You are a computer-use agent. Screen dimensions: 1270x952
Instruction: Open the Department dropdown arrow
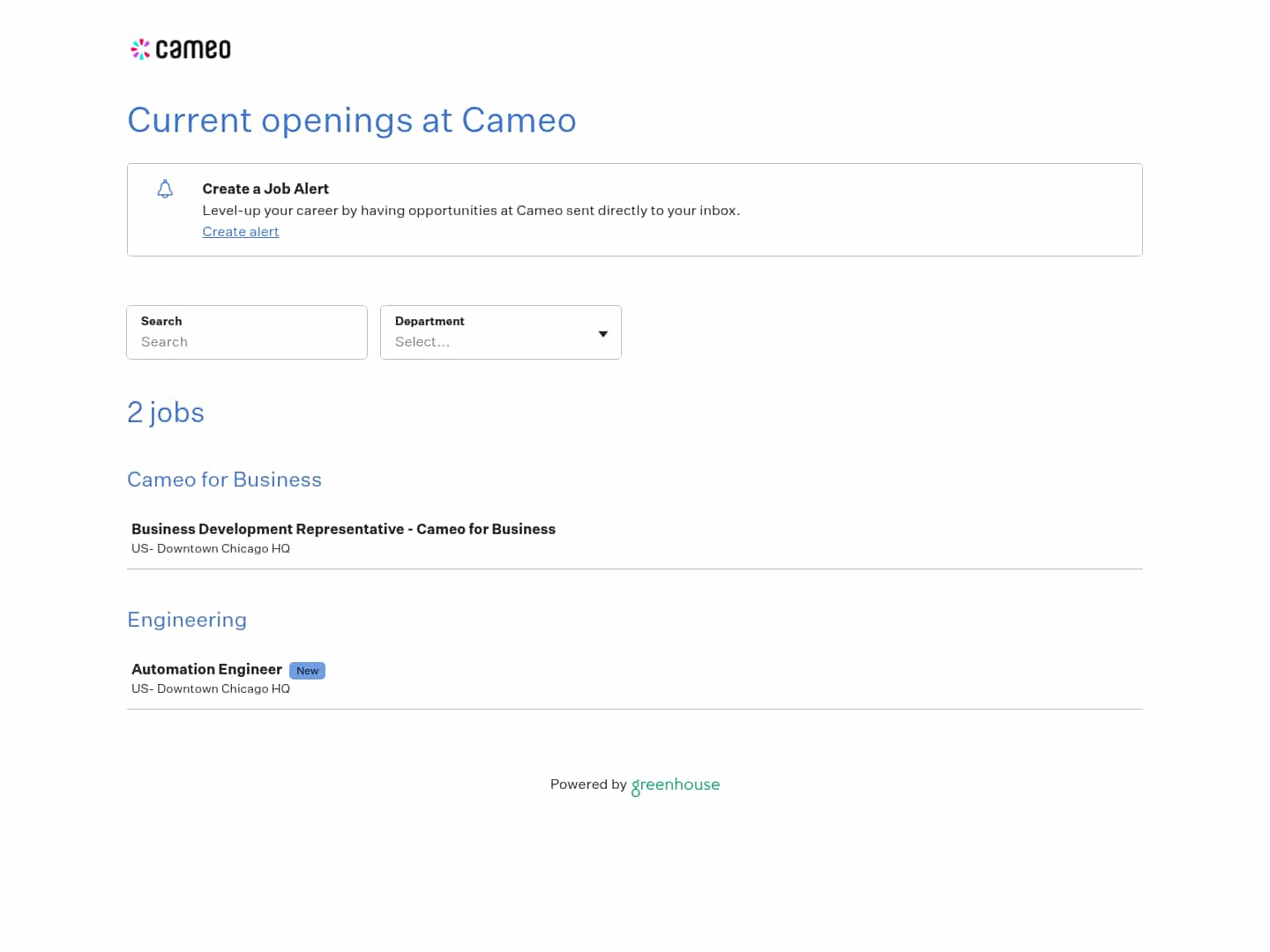pyautogui.click(x=603, y=333)
